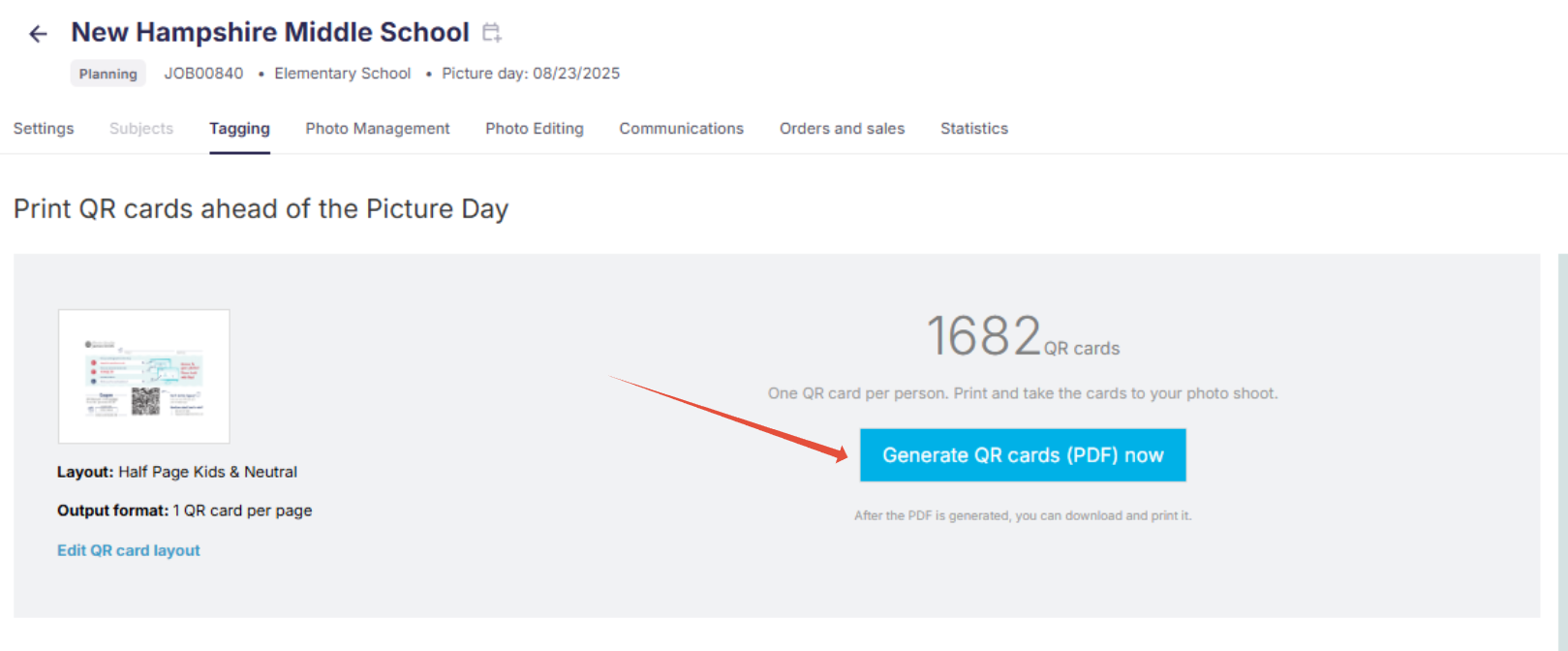Open the Photo Management tab
The height and width of the screenshot is (651, 1568).
point(378,129)
